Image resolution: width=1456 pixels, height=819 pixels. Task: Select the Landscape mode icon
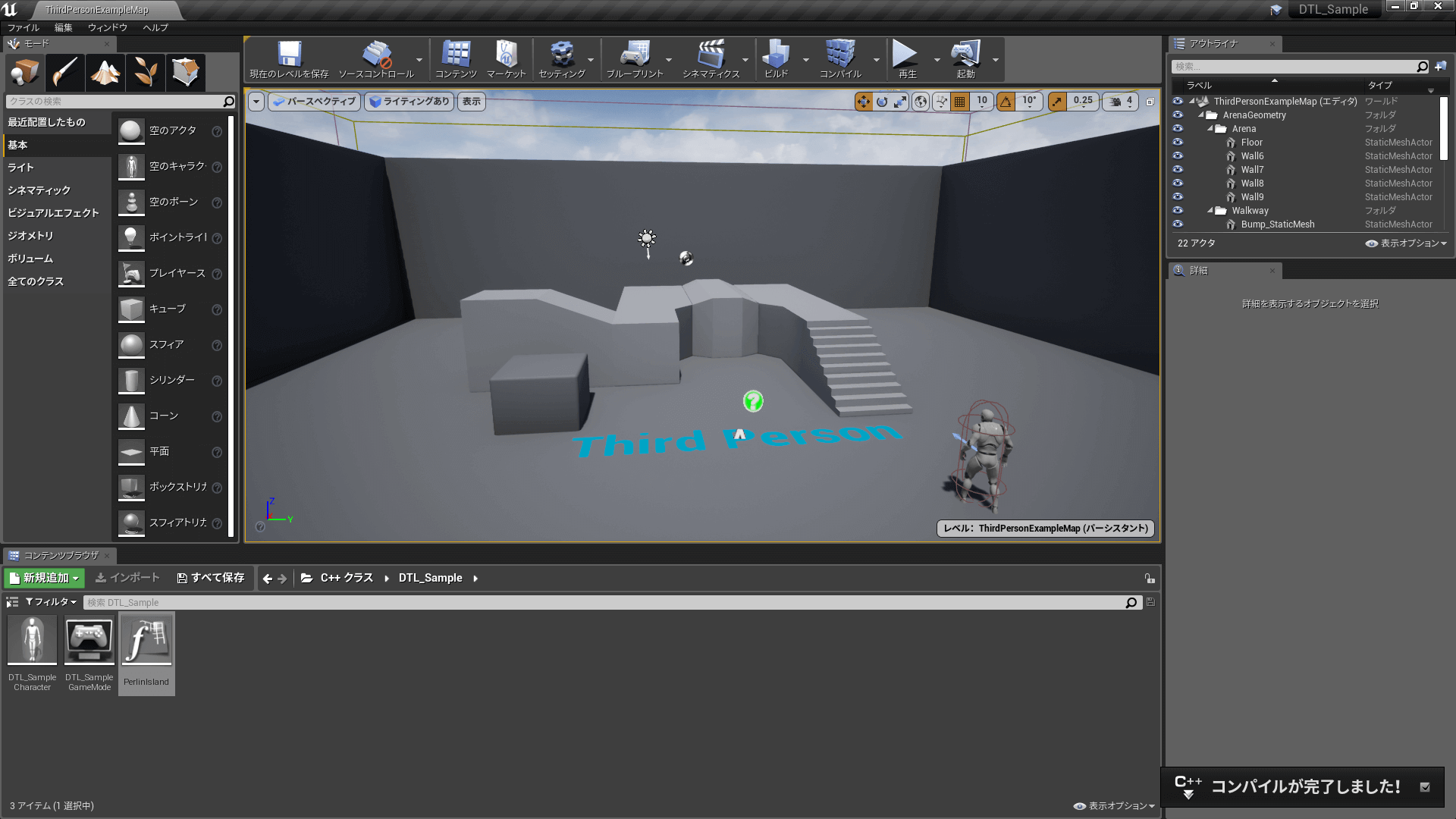click(x=105, y=73)
